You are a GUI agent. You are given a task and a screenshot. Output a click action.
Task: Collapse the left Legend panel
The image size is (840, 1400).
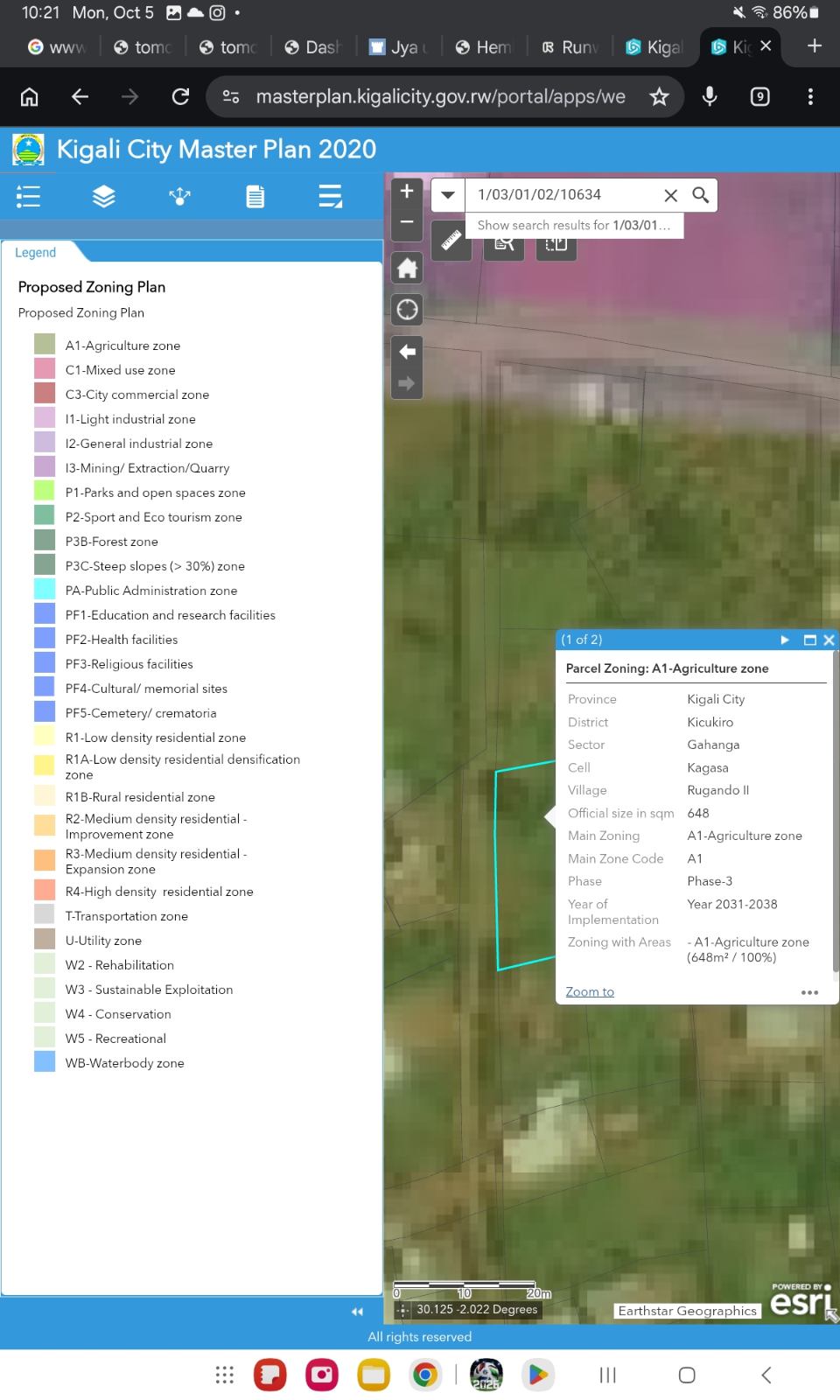tap(357, 1312)
